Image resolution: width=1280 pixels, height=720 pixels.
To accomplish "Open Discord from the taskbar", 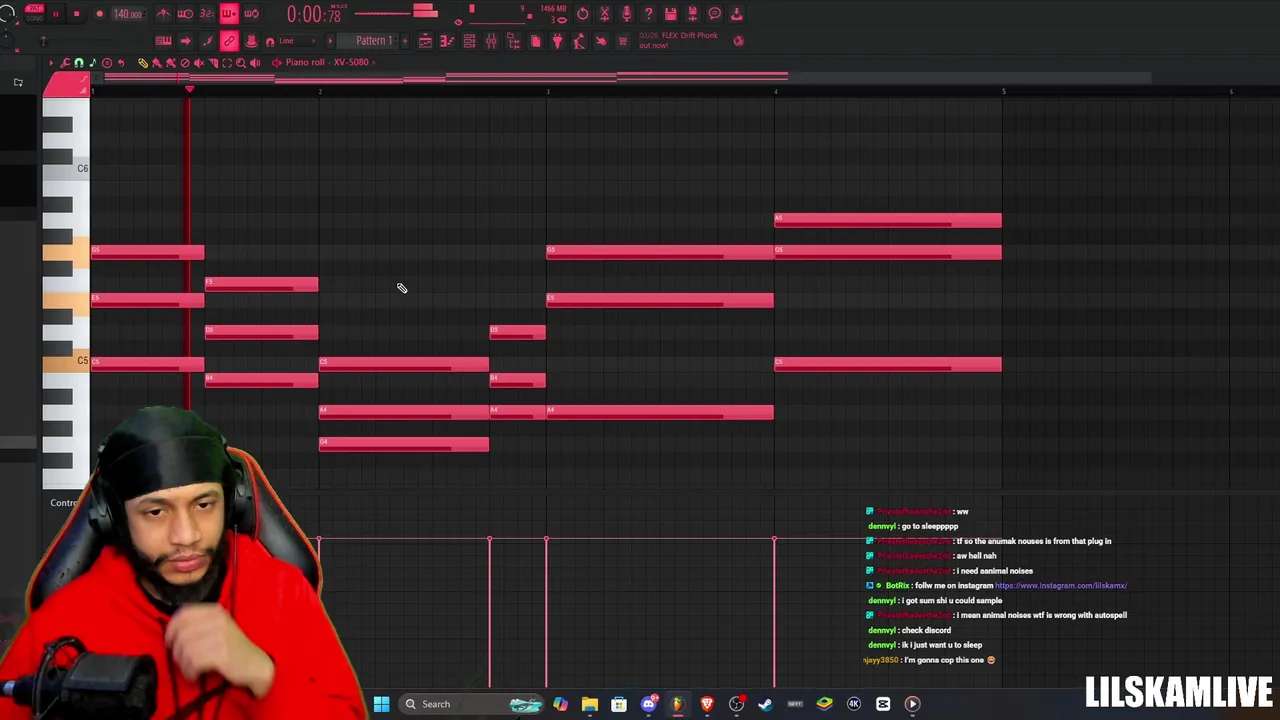I will [x=648, y=704].
